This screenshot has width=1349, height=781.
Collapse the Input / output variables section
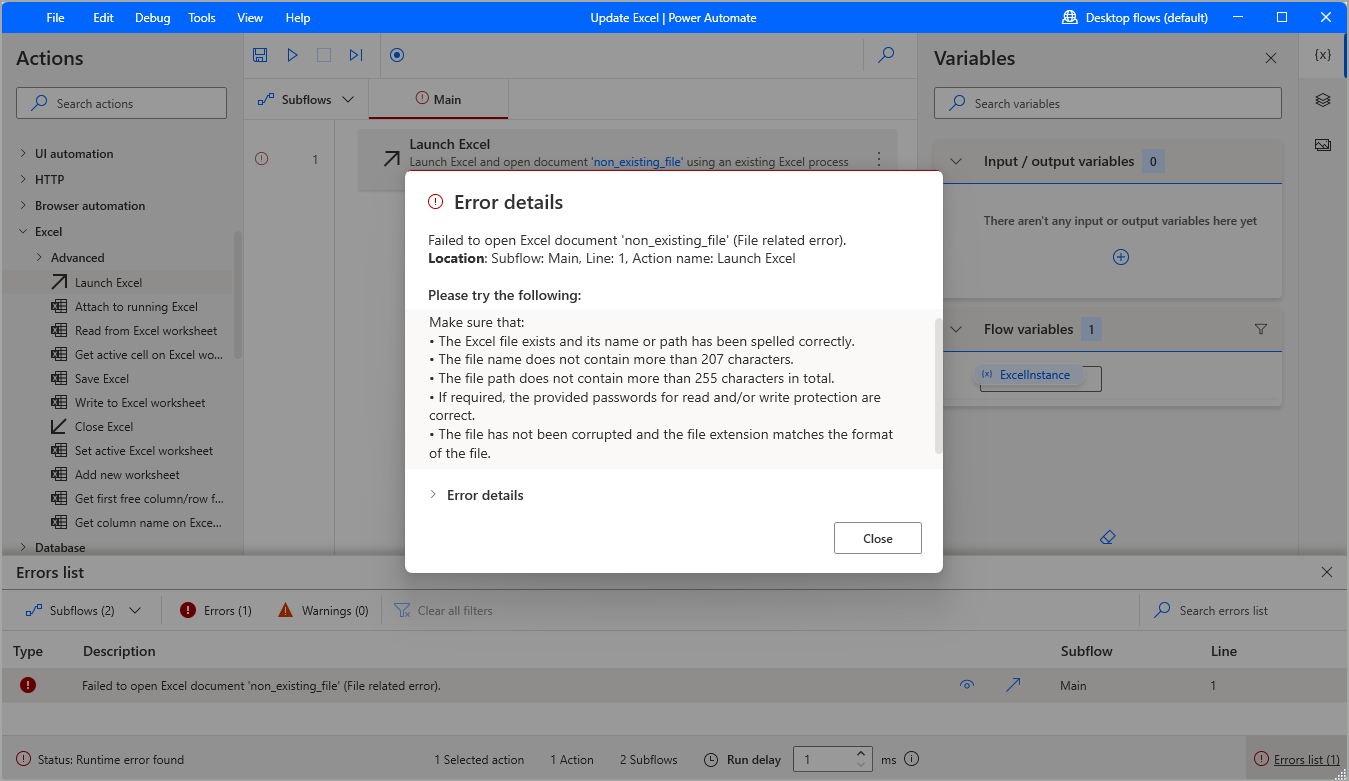[956, 161]
